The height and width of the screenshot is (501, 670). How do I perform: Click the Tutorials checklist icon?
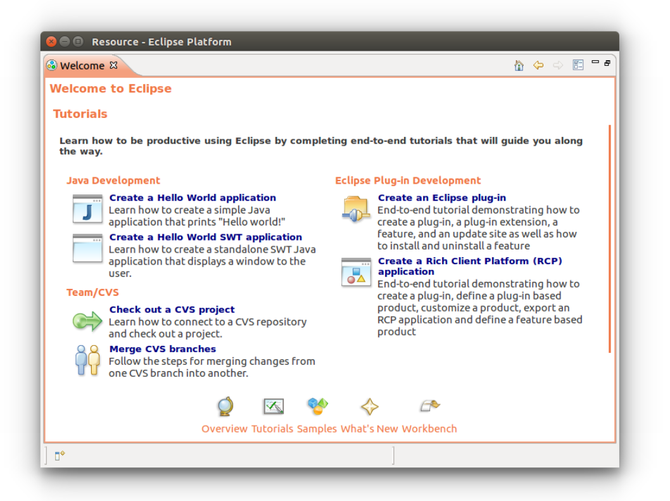pos(273,406)
